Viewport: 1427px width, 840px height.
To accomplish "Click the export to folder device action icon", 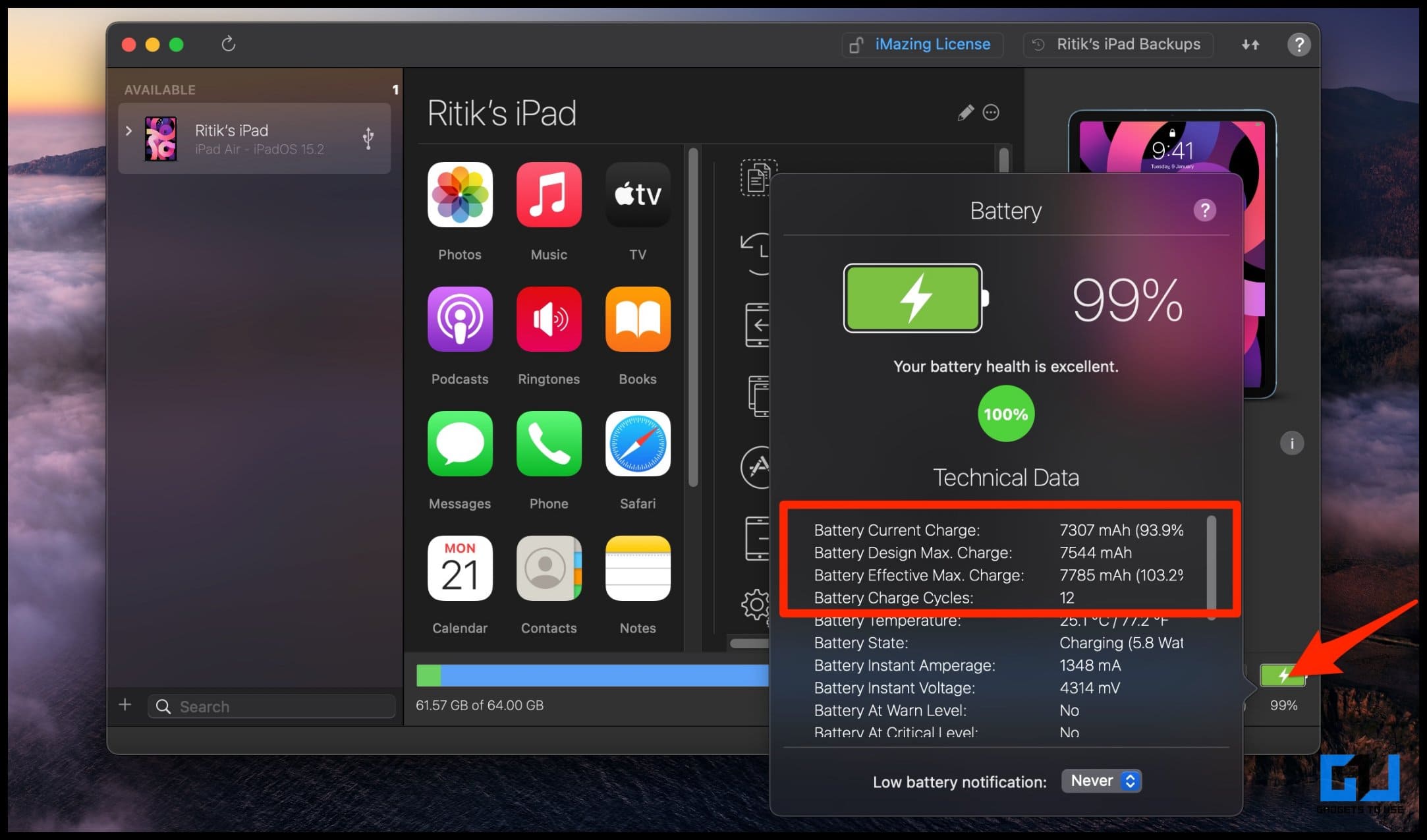I will click(x=760, y=396).
